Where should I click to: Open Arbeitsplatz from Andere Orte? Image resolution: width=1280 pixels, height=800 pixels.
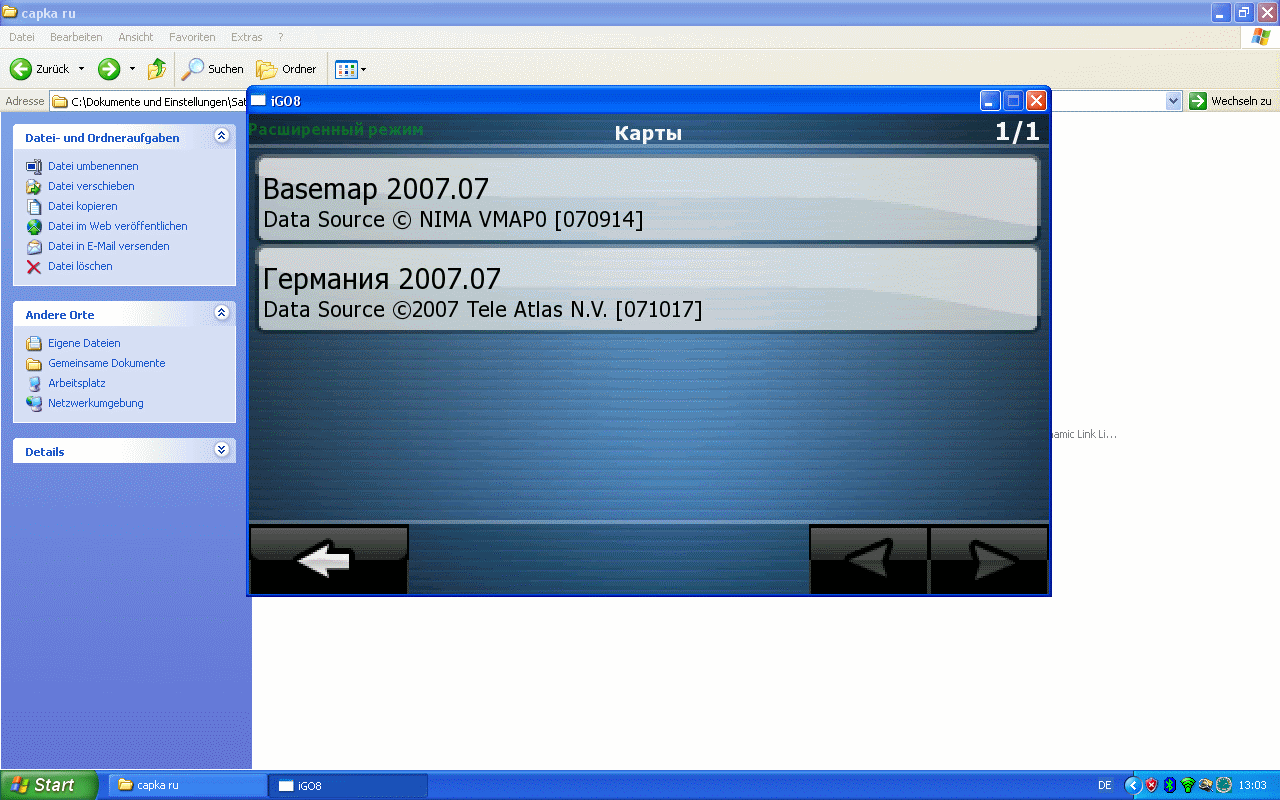[x=76, y=383]
